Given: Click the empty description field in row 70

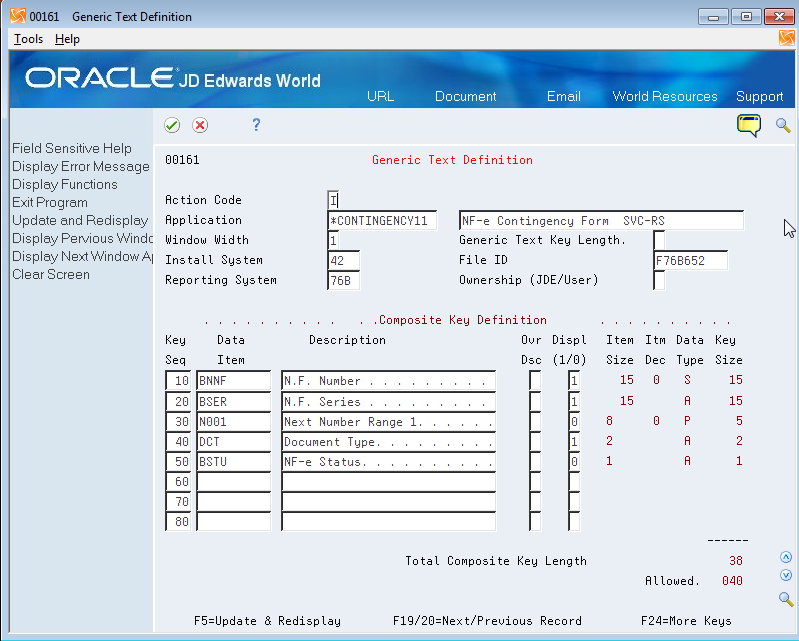Looking at the screenshot, I should pos(389,501).
